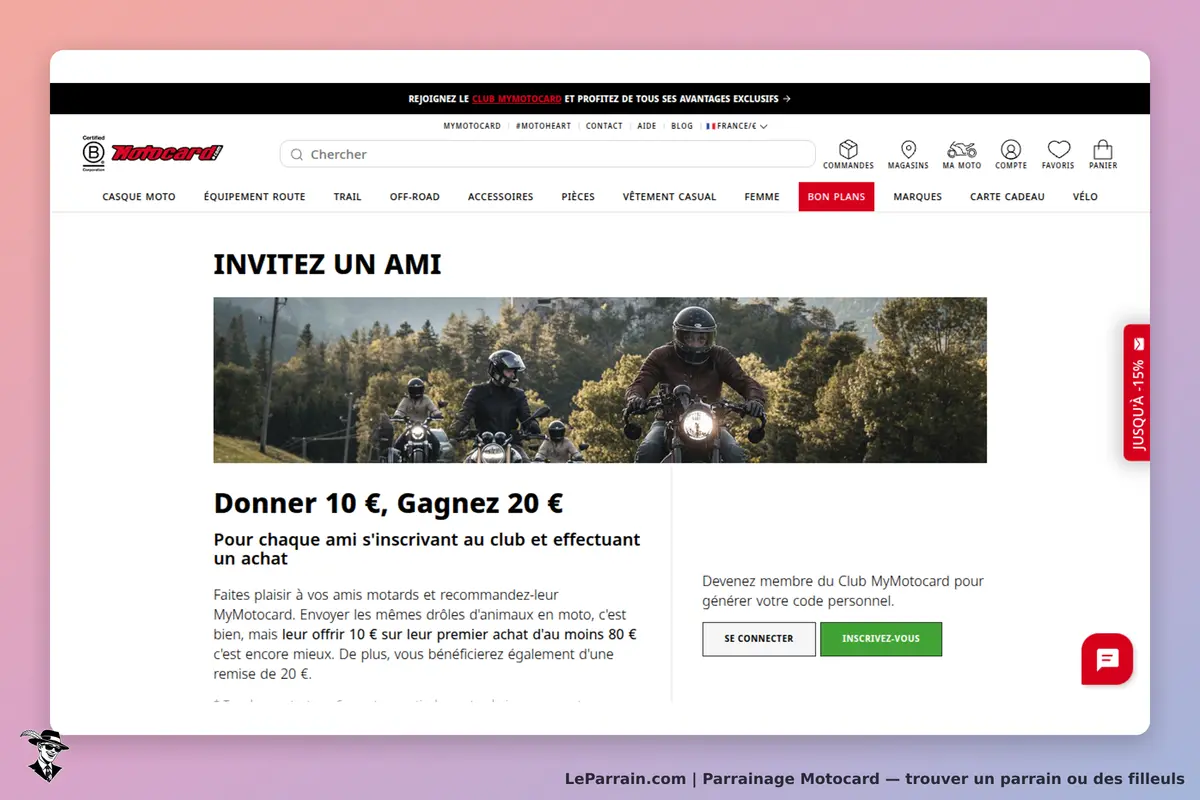1200x800 pixels.
Task: Open the Carte Cadeau menu
Action: click(x=1007, y=197)
